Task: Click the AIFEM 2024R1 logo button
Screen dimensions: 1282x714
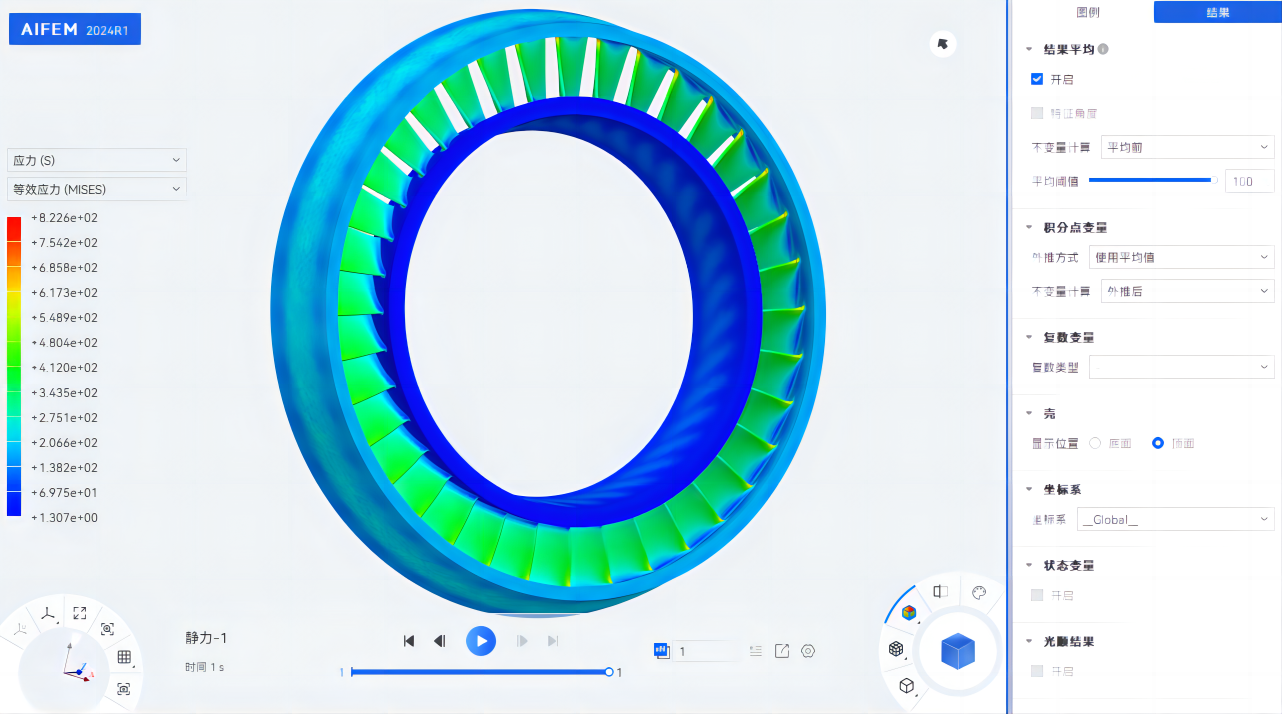Action: tap(75, 30)
